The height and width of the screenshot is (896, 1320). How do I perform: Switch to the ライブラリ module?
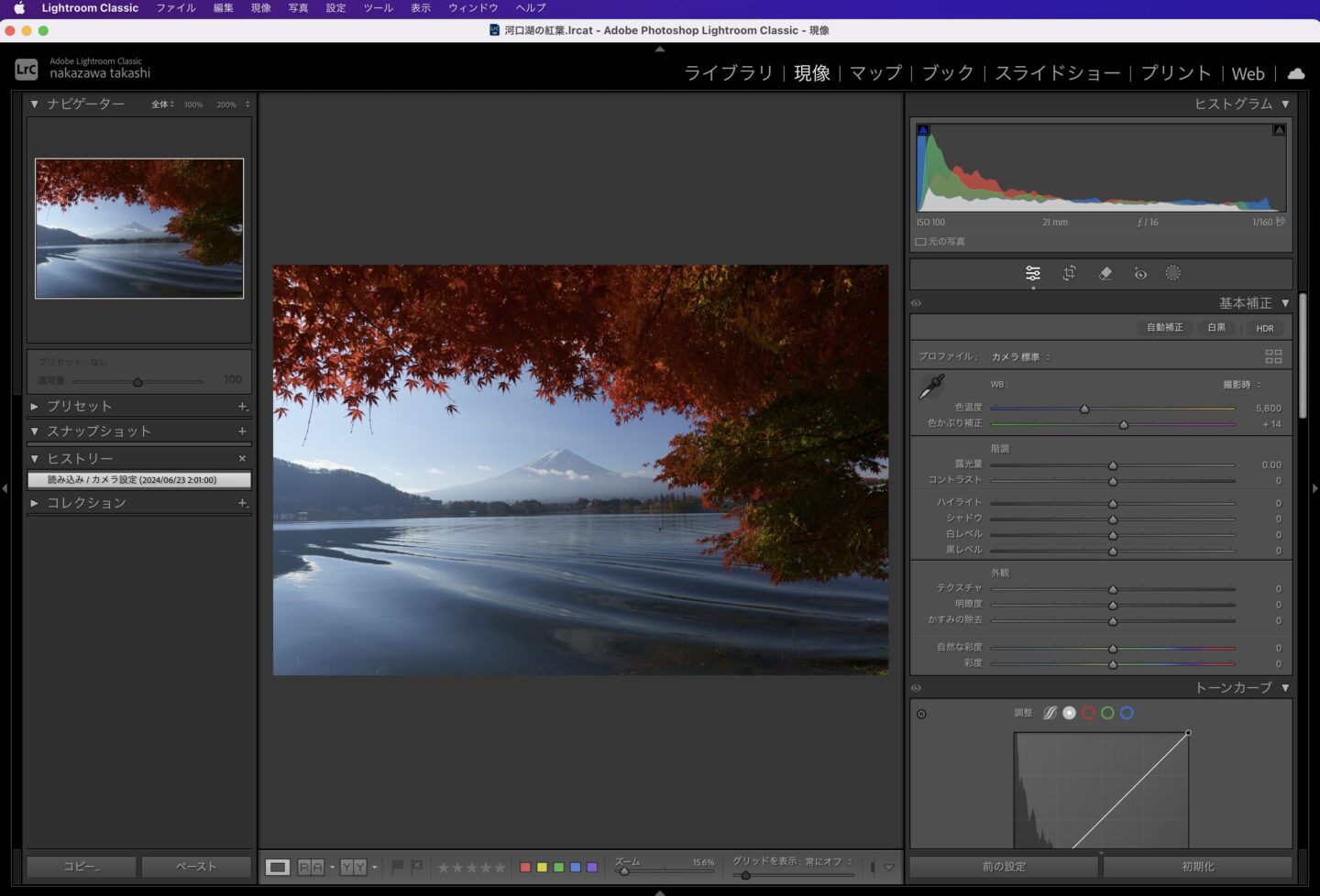pos(729,73)
